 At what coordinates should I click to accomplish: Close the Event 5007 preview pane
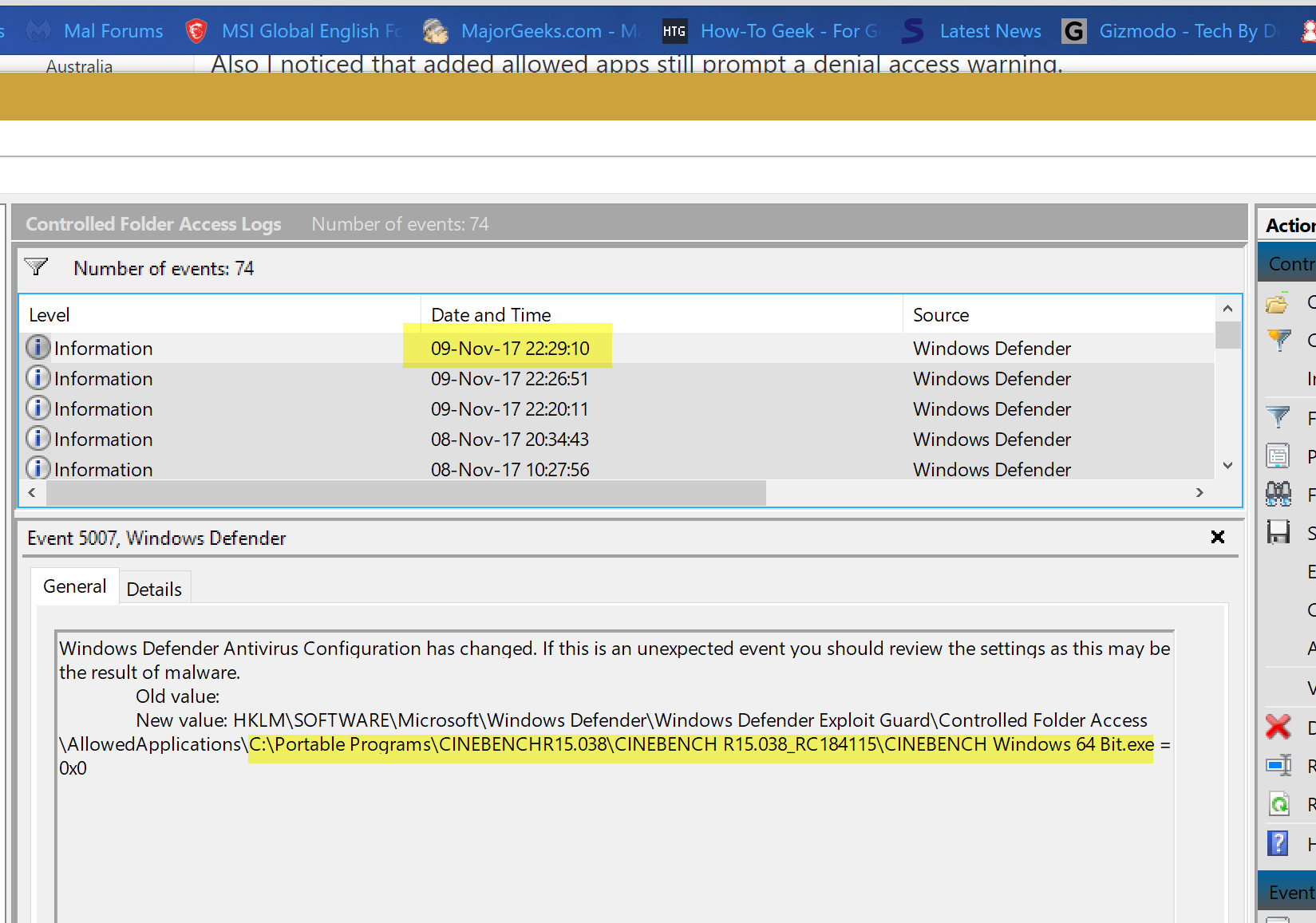click(x=1218, y=537)
